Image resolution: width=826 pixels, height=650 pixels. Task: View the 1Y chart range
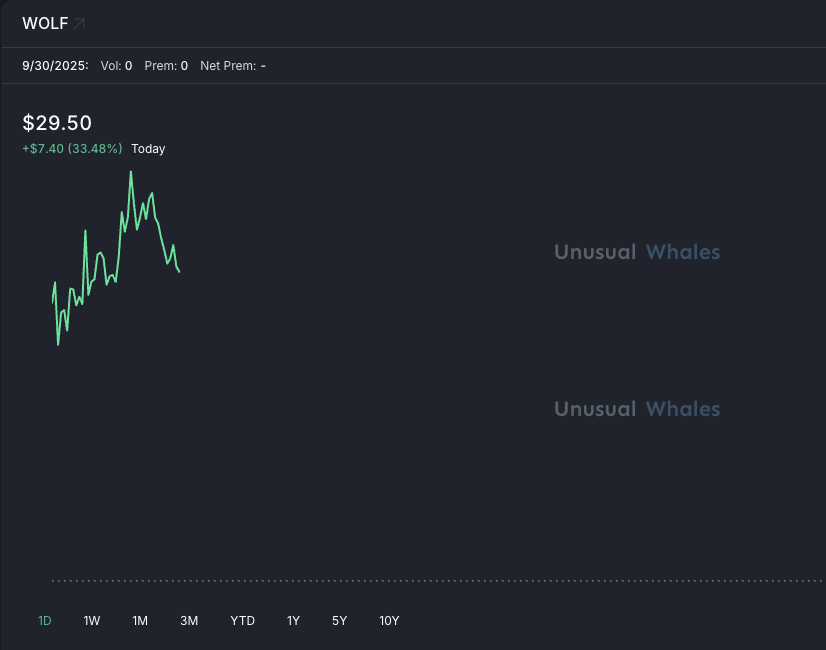click(293, 621)
